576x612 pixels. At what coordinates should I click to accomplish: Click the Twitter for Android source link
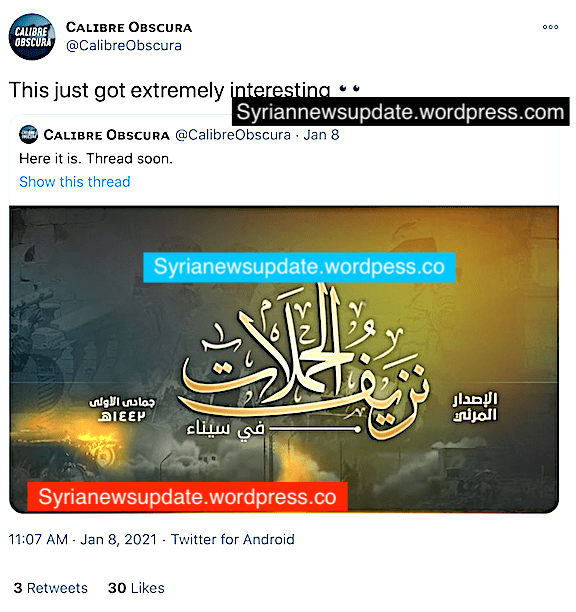[x=233, y=539]
